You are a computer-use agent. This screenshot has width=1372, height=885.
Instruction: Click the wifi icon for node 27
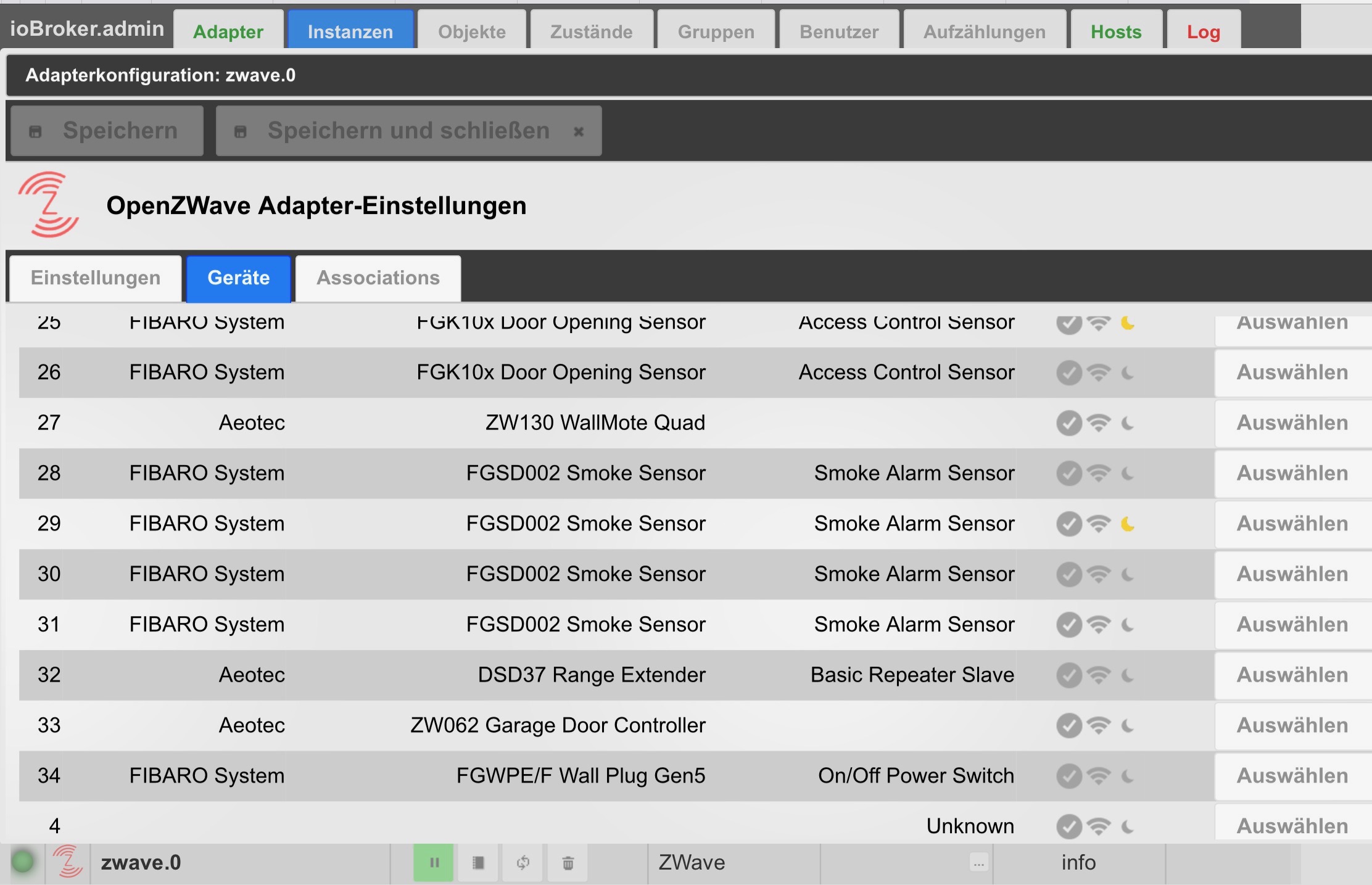[x=1099, y=423]
